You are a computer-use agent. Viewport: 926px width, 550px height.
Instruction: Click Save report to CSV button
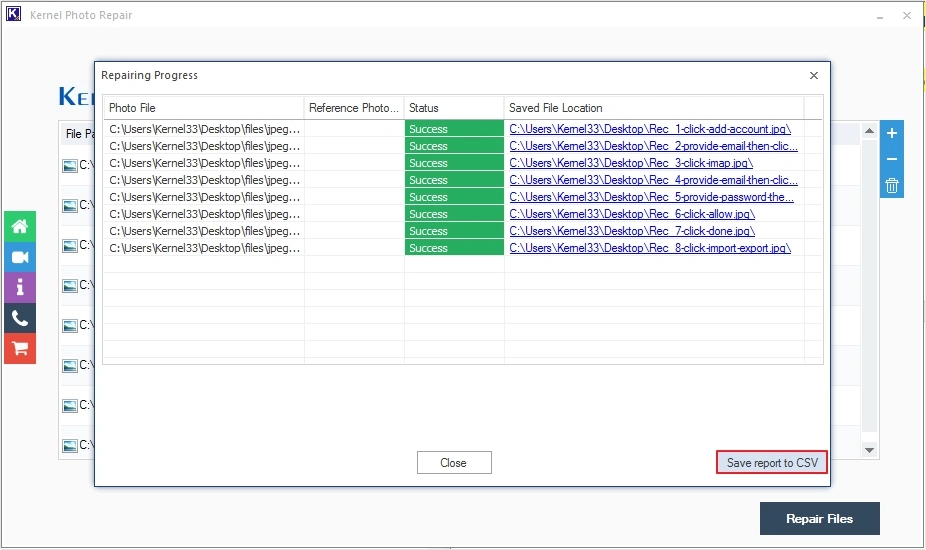tap(771, 463)
